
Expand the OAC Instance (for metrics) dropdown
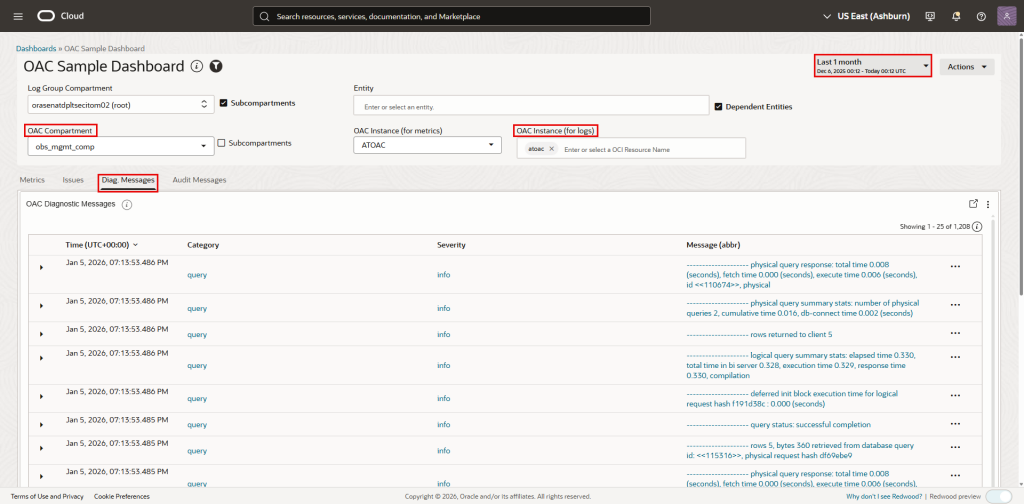427,146
